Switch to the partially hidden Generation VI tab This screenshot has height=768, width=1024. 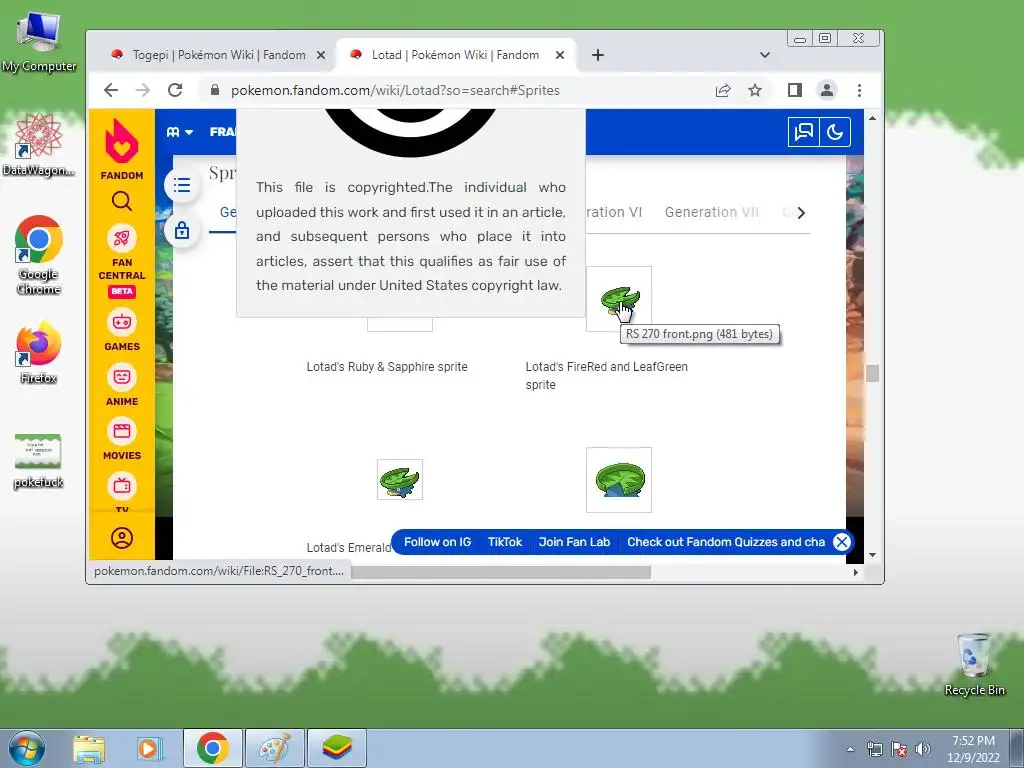pos(614,212)
